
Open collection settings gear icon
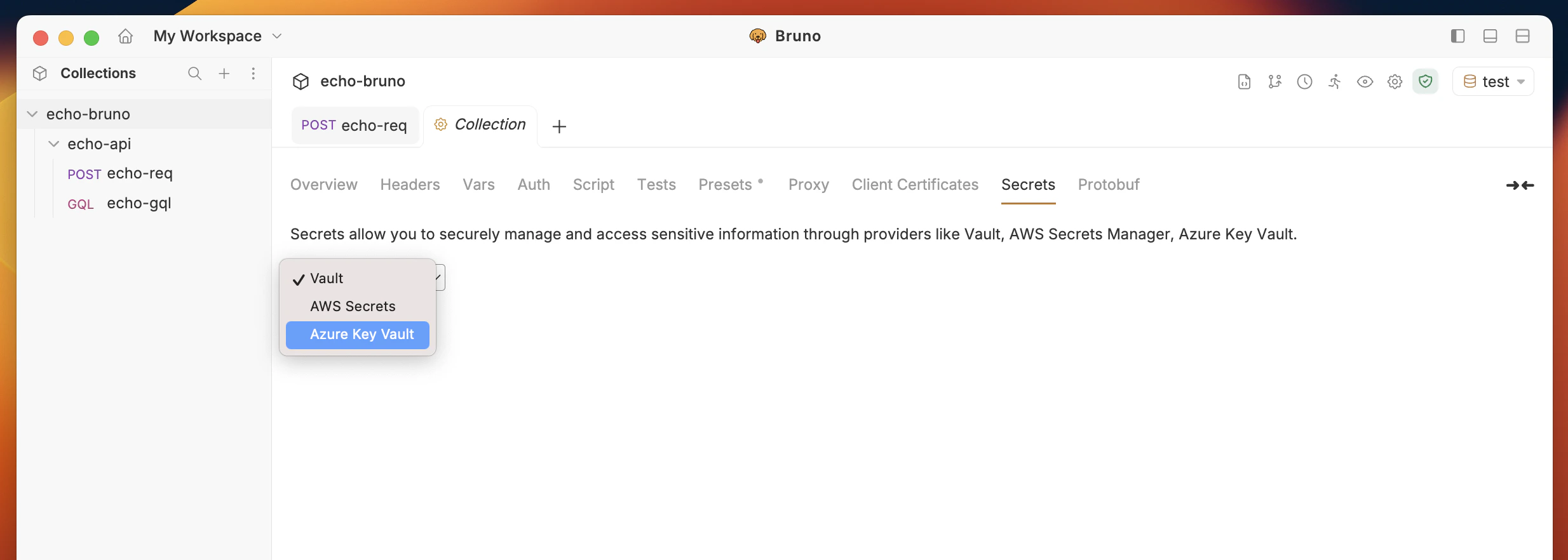coord(1395,81)
